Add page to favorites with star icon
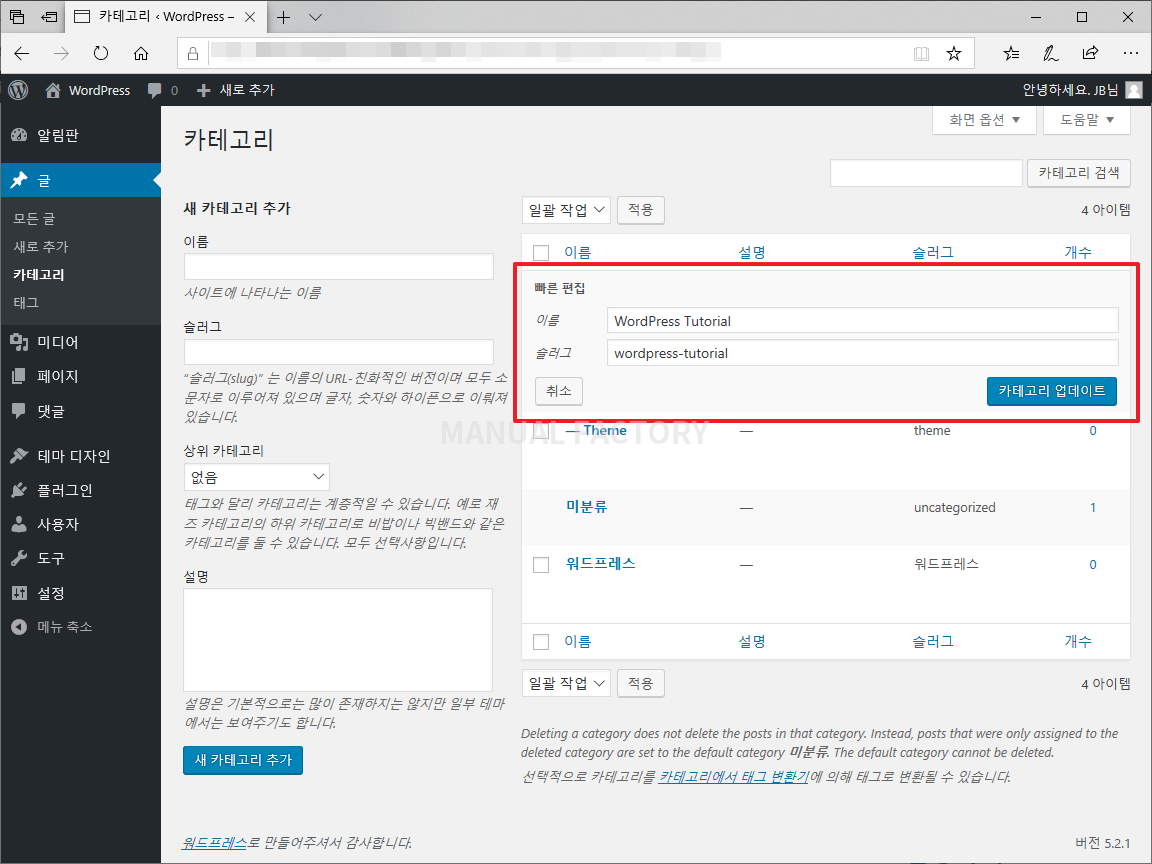This screenshot has height=864, width=1152. pyautogui.click(x=954, y=53)
